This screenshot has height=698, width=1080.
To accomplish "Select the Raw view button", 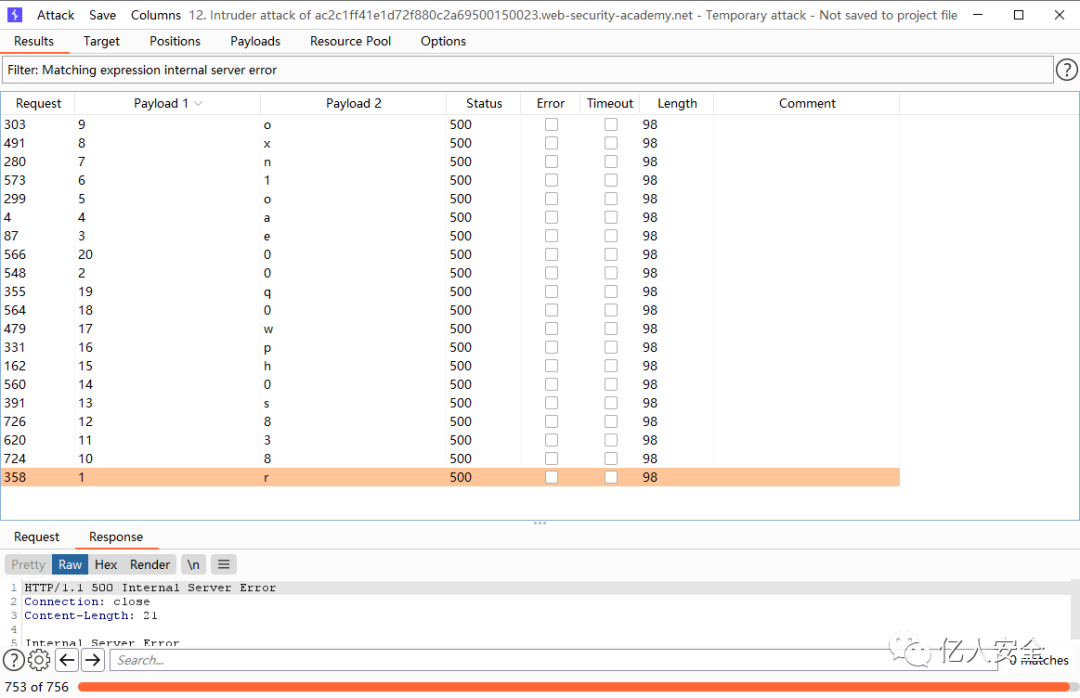I will [70, 564].
